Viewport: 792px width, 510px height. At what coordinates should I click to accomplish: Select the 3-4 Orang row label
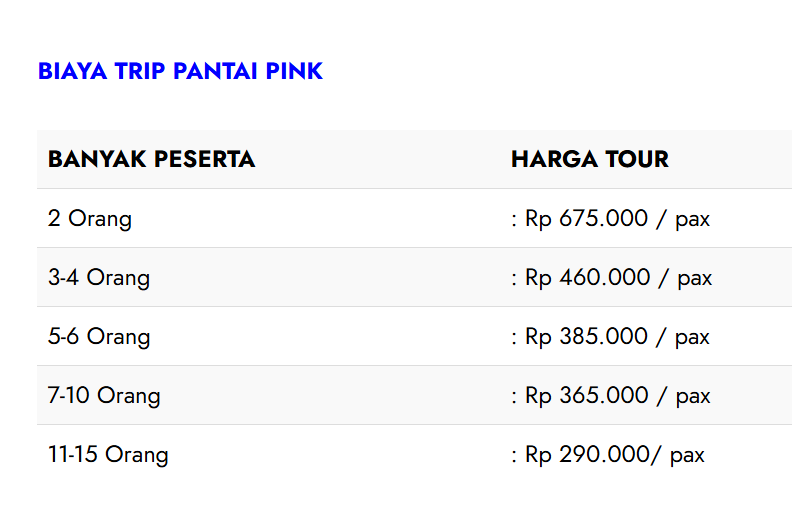99,277
